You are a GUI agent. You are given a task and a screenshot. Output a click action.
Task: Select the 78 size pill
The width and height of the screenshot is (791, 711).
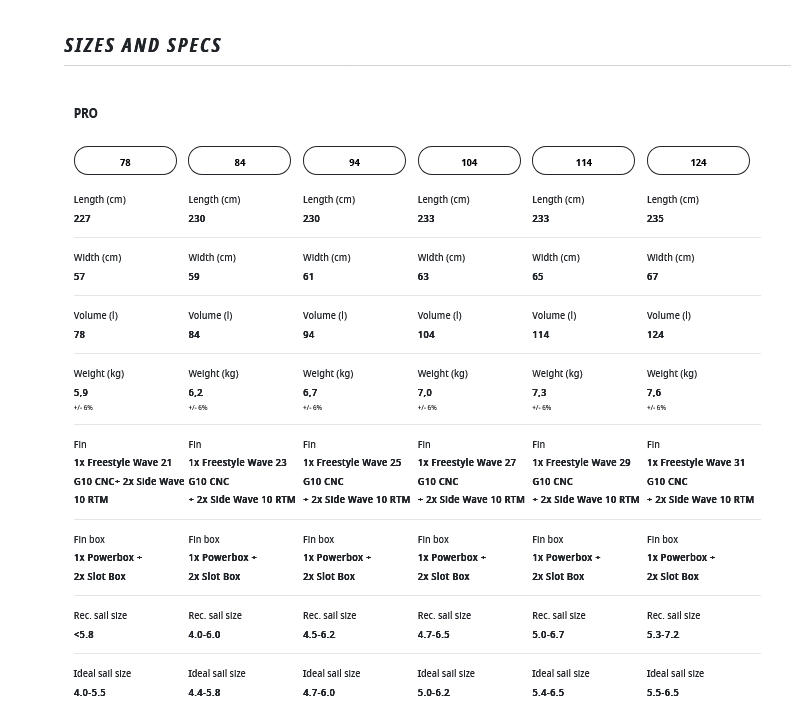[x=125, y=161]
